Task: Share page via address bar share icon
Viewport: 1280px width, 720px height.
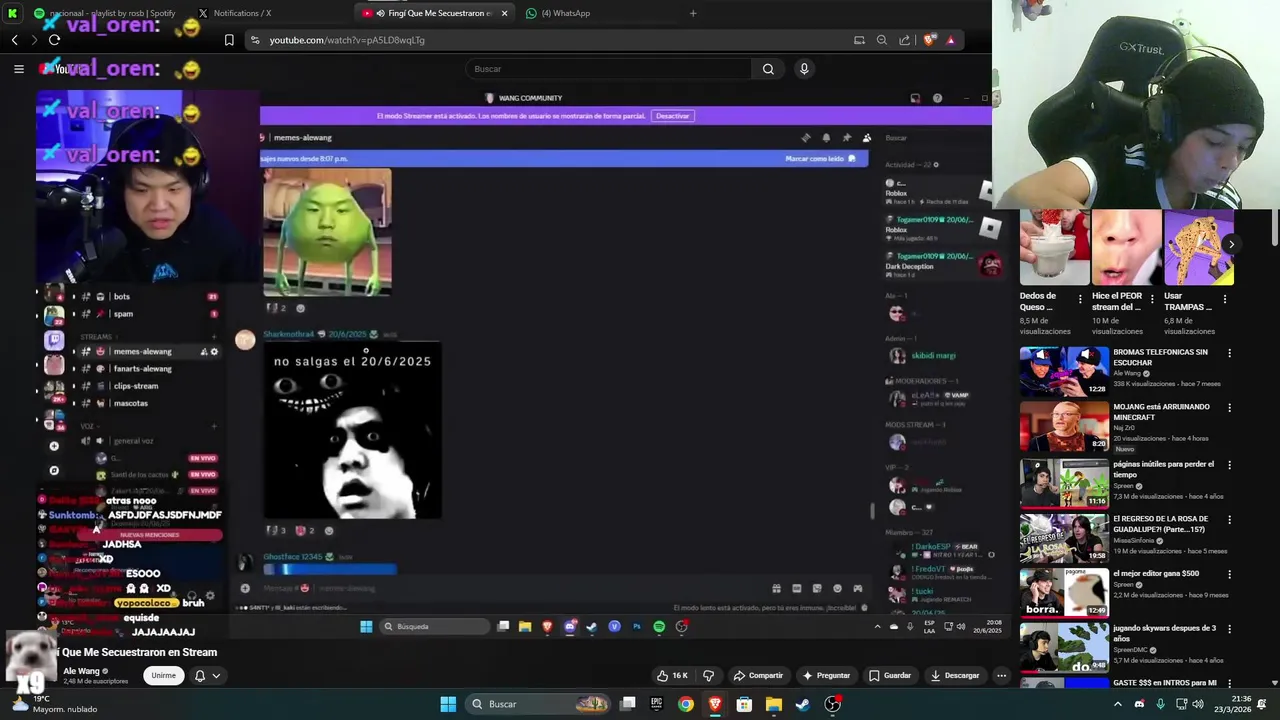Action: point(905,40)
